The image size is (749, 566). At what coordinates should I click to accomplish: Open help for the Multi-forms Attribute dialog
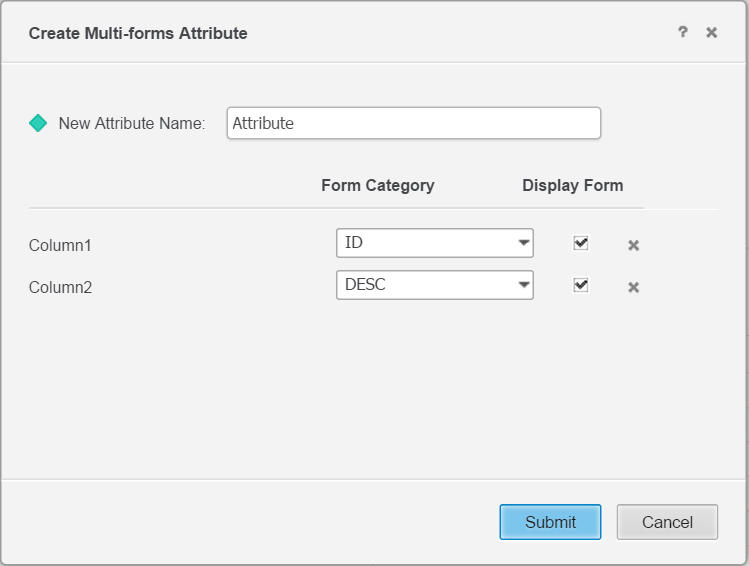tap(683, 32)
